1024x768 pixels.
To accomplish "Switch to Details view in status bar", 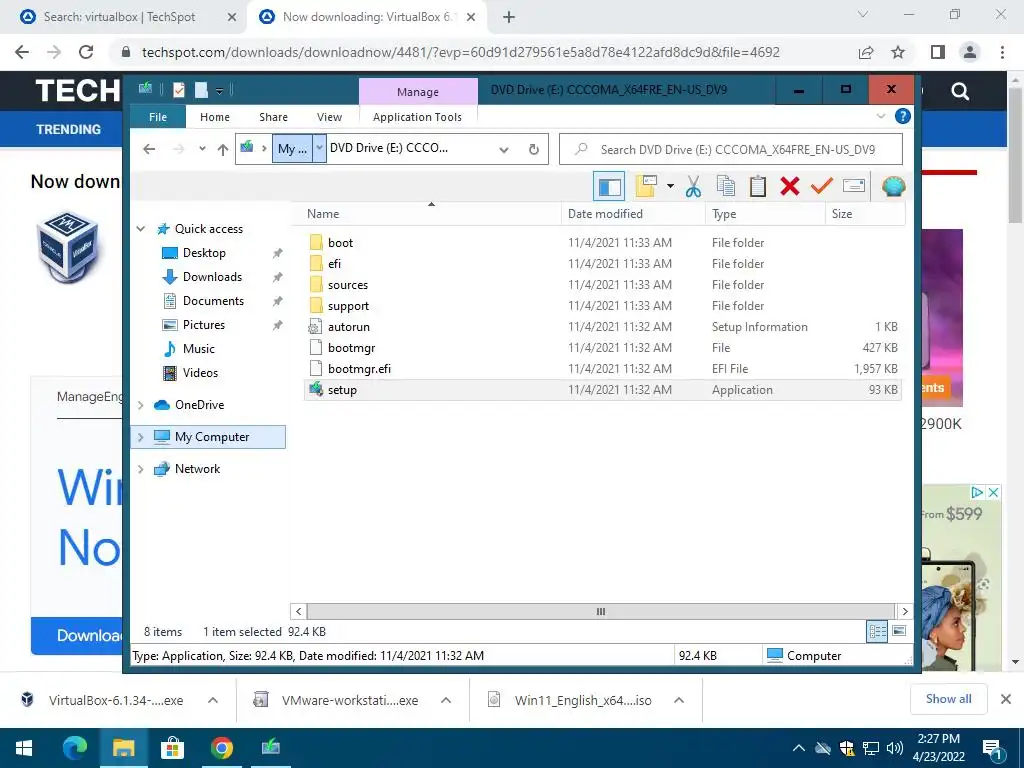I will 878,631.
